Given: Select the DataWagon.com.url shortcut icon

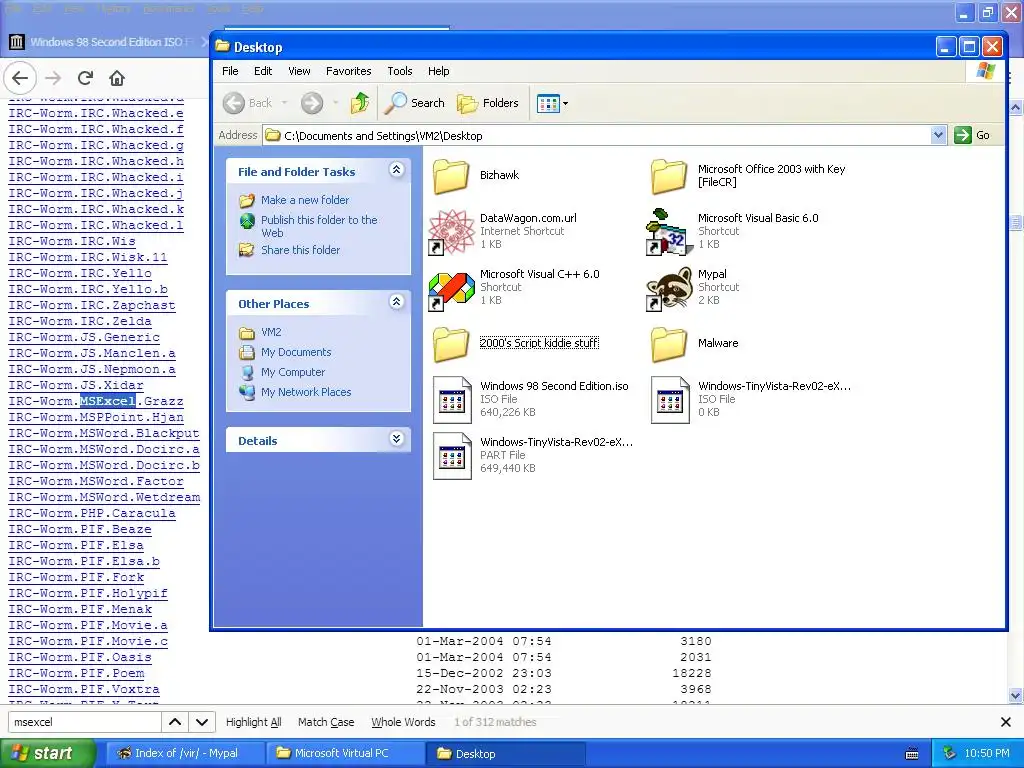Looking at the screenshot, I should coord(451,231).
